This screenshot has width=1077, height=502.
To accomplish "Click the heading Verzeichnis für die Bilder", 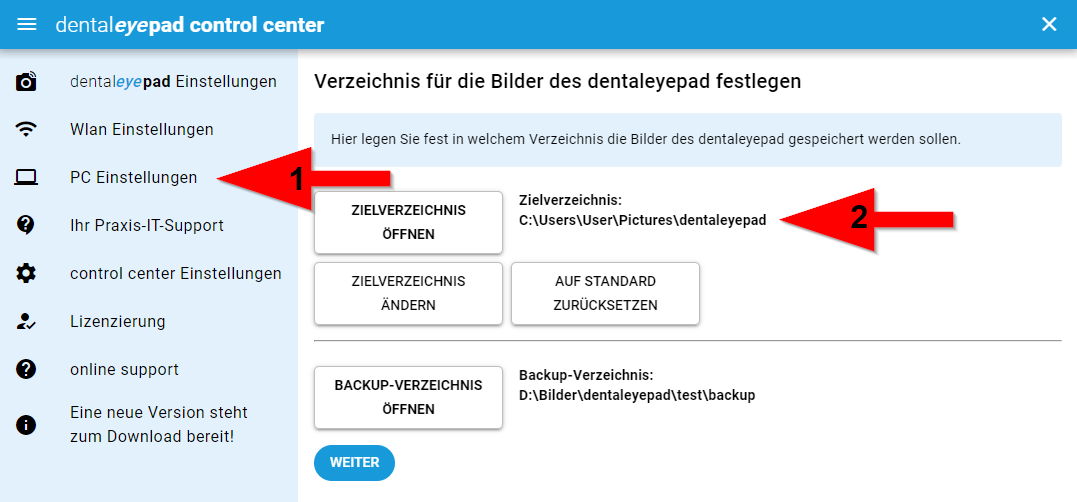I will click(557, 82).
